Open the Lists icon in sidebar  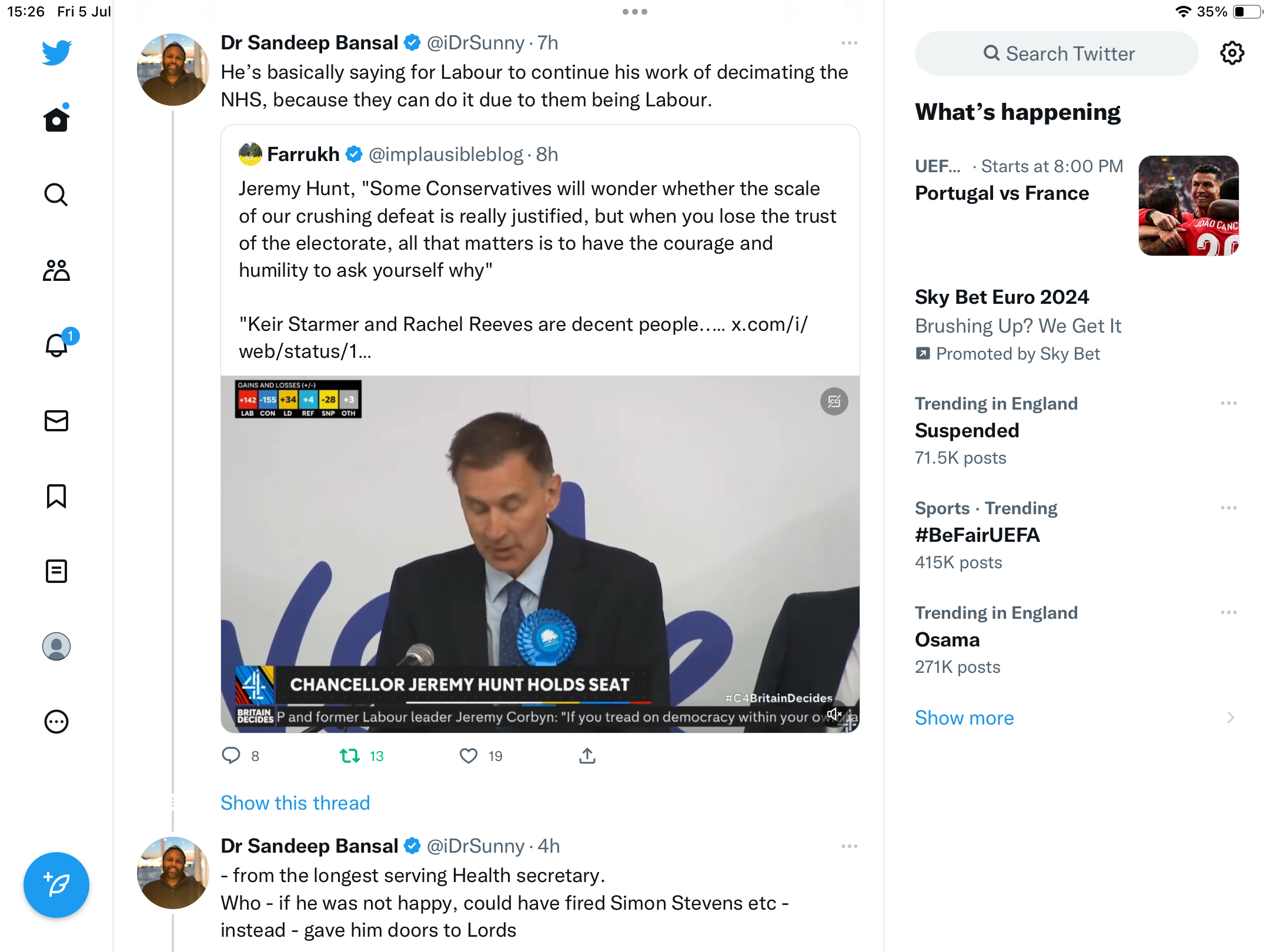[x=56, y=571]
